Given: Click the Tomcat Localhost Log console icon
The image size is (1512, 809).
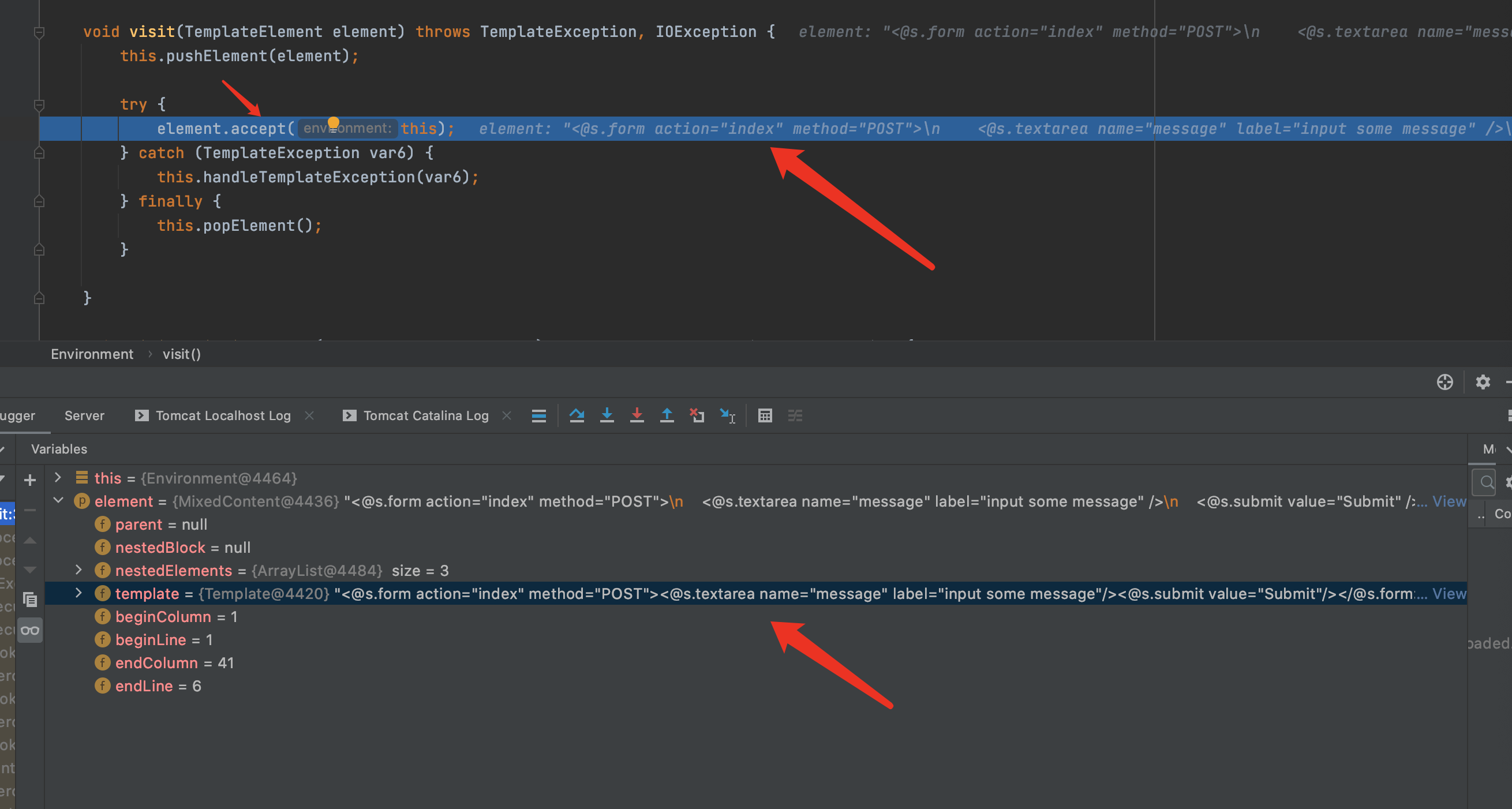Looking at the screenshot, I should tap(141, 415).
